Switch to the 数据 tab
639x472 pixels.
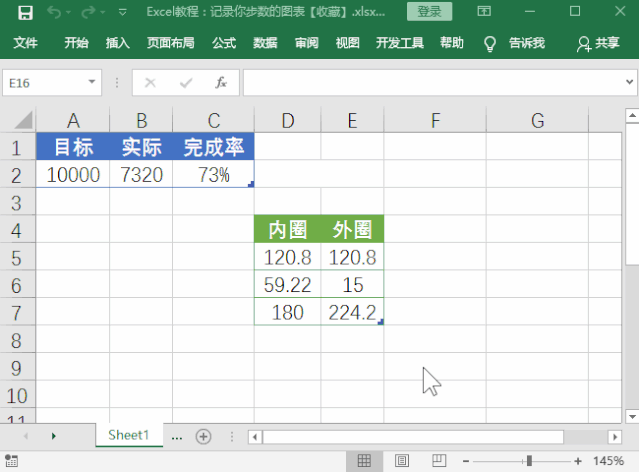pos(265,42)
